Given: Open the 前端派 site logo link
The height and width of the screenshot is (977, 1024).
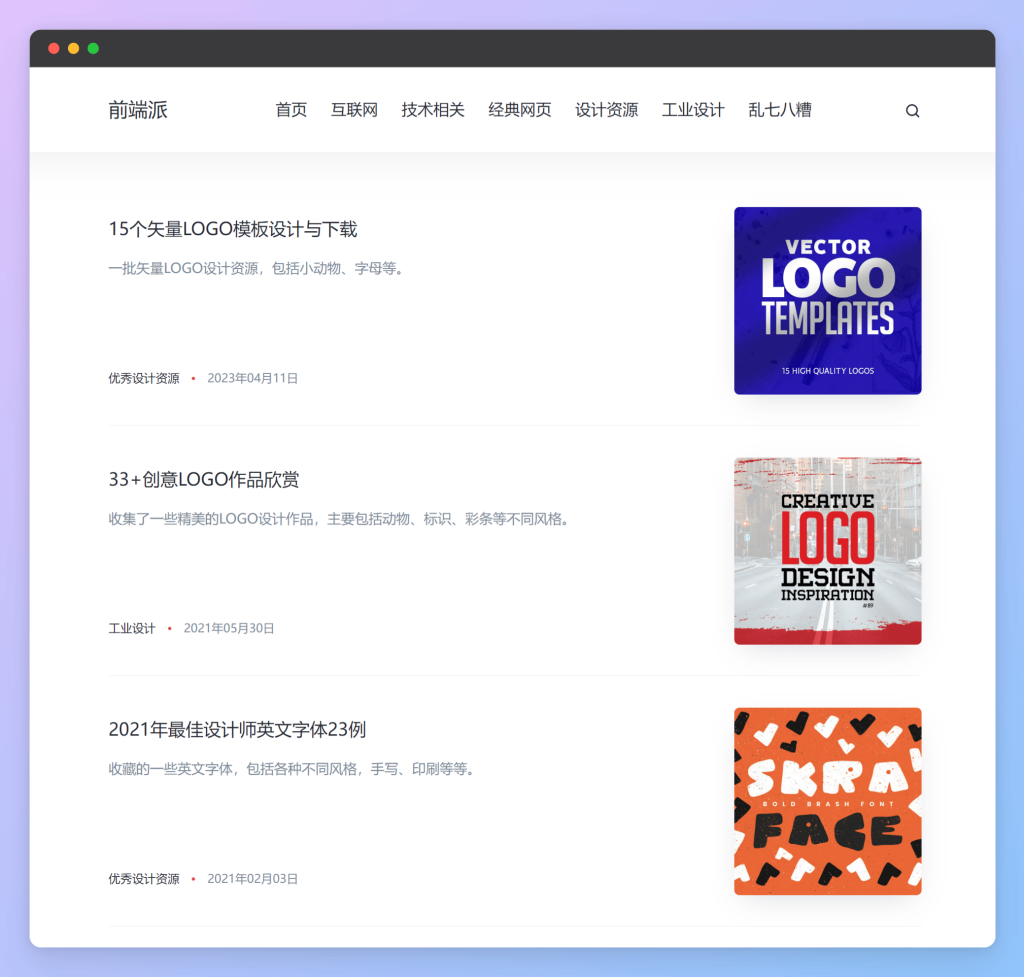Looking at the screenshot, I should click(138, 110).
